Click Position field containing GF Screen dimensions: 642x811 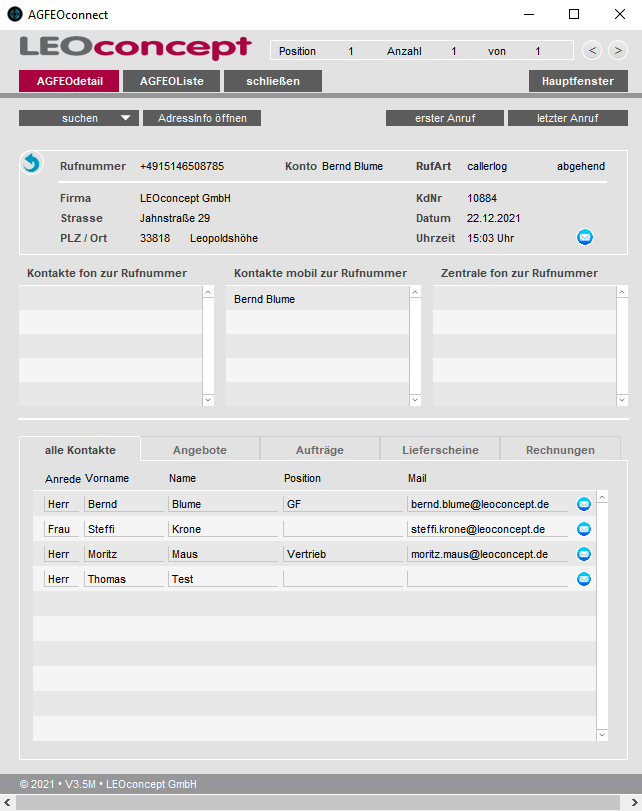tap(343, 504)
